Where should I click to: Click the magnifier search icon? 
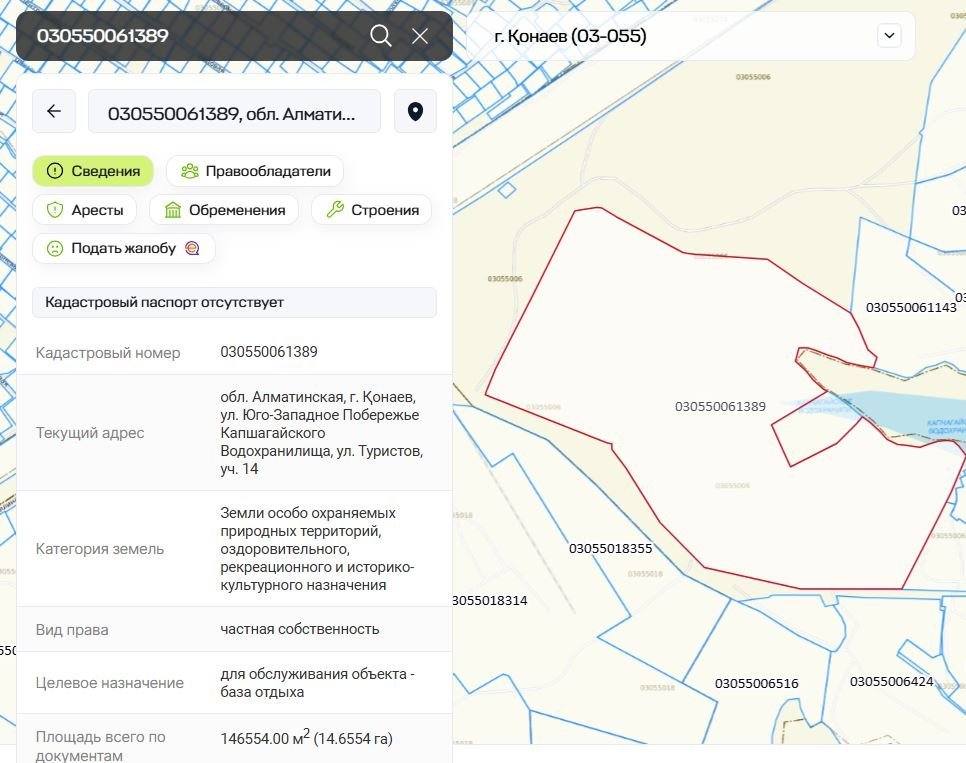(380, 36)
